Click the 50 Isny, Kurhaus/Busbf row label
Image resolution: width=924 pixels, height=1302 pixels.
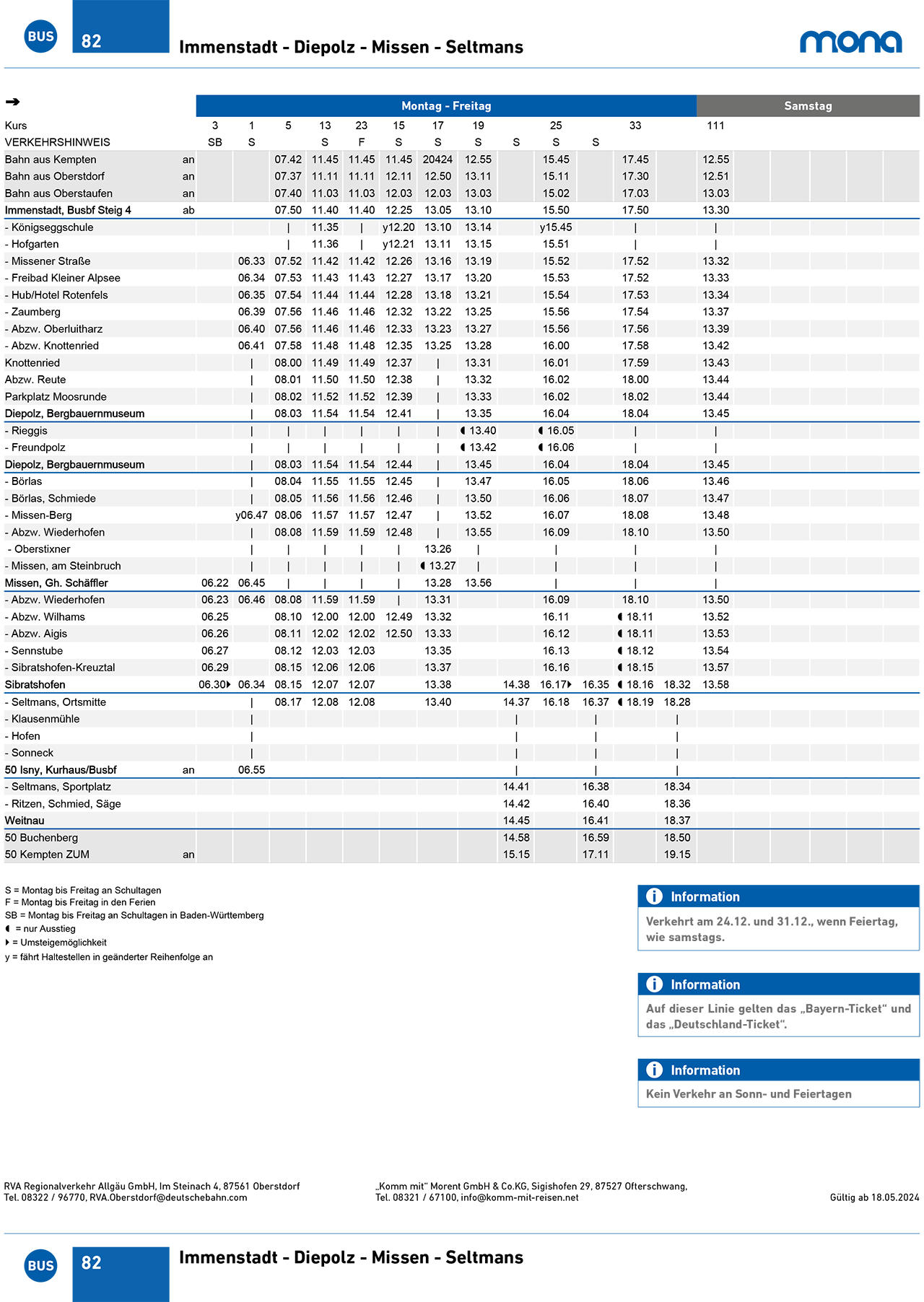click(x=61, y=770)
